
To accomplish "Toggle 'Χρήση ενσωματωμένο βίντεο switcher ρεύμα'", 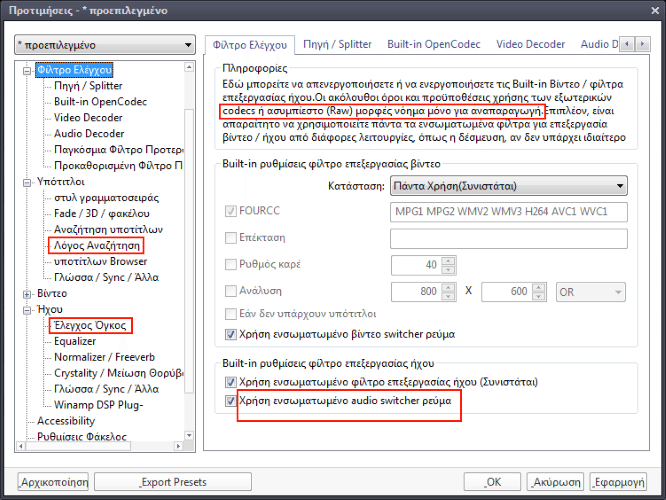I will pyautogui.click(x=231, y=335).
